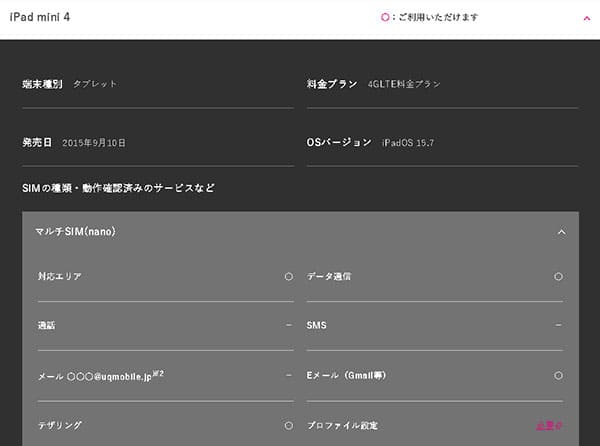Click the circle icon for テザリング

289,425
